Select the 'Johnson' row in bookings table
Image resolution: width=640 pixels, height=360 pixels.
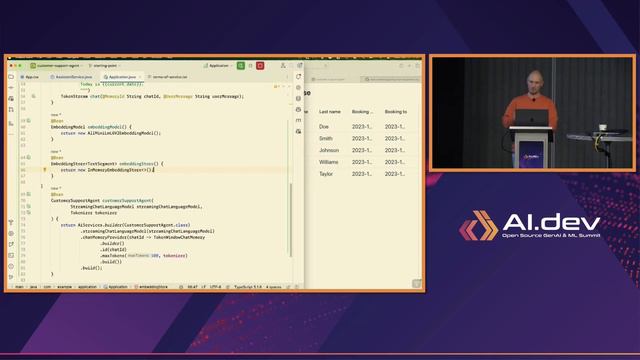(363, 150)
